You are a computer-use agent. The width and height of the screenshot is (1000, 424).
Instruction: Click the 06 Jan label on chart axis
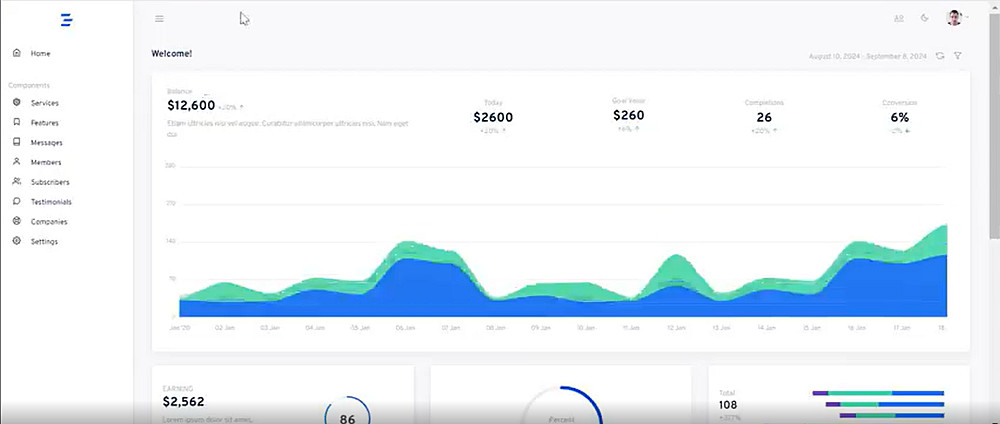point(404,328)
